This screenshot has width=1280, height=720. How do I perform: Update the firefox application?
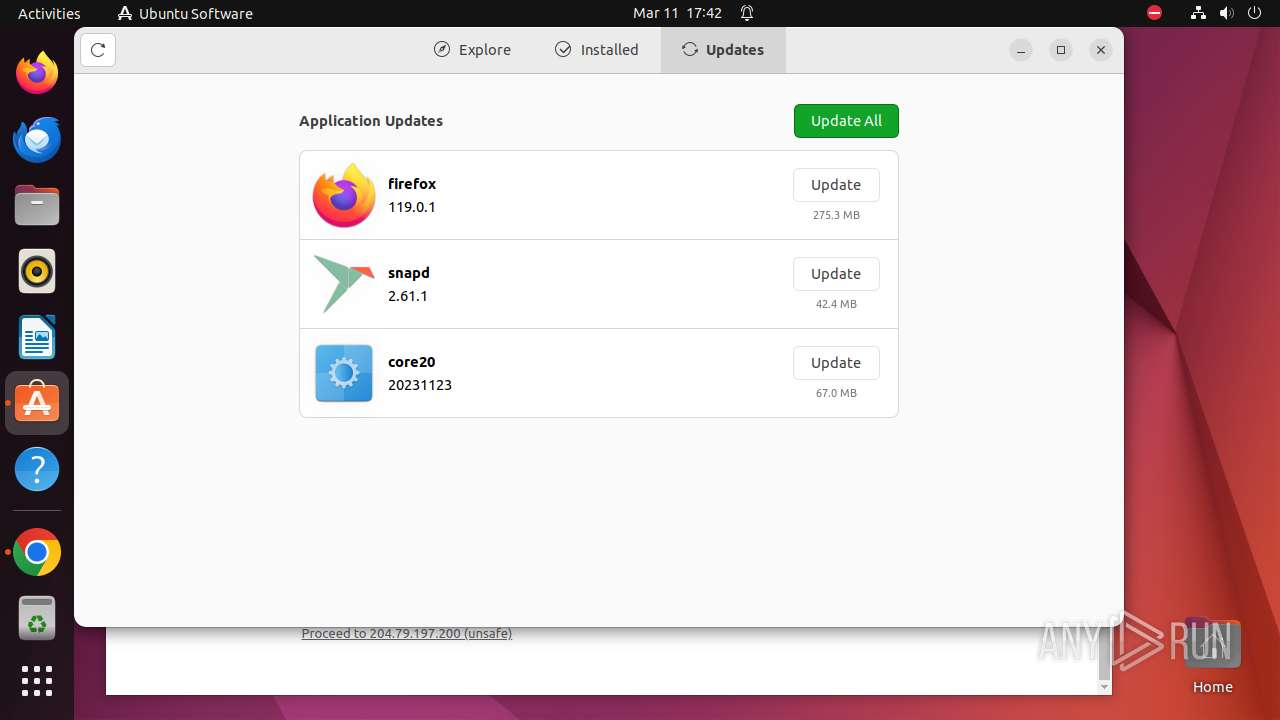tap(836, 185)
